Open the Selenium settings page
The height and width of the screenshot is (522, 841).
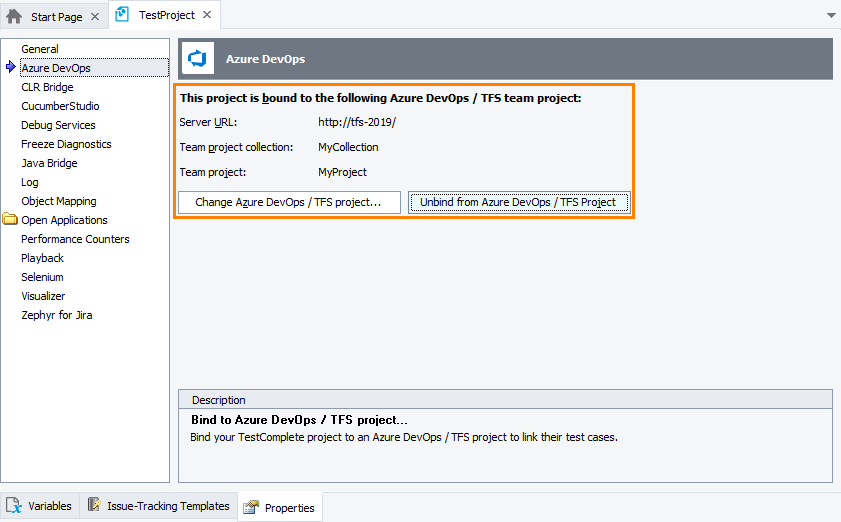pyautogui.click(x=42, y=277)
